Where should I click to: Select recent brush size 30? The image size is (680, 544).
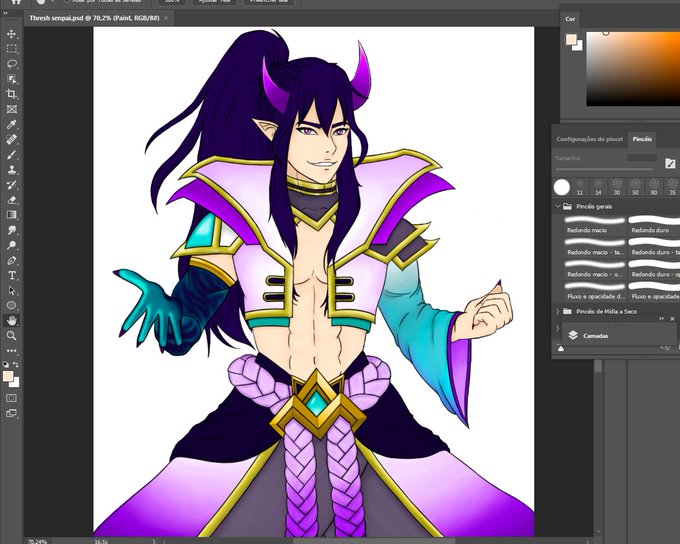(x=617, y=187)
